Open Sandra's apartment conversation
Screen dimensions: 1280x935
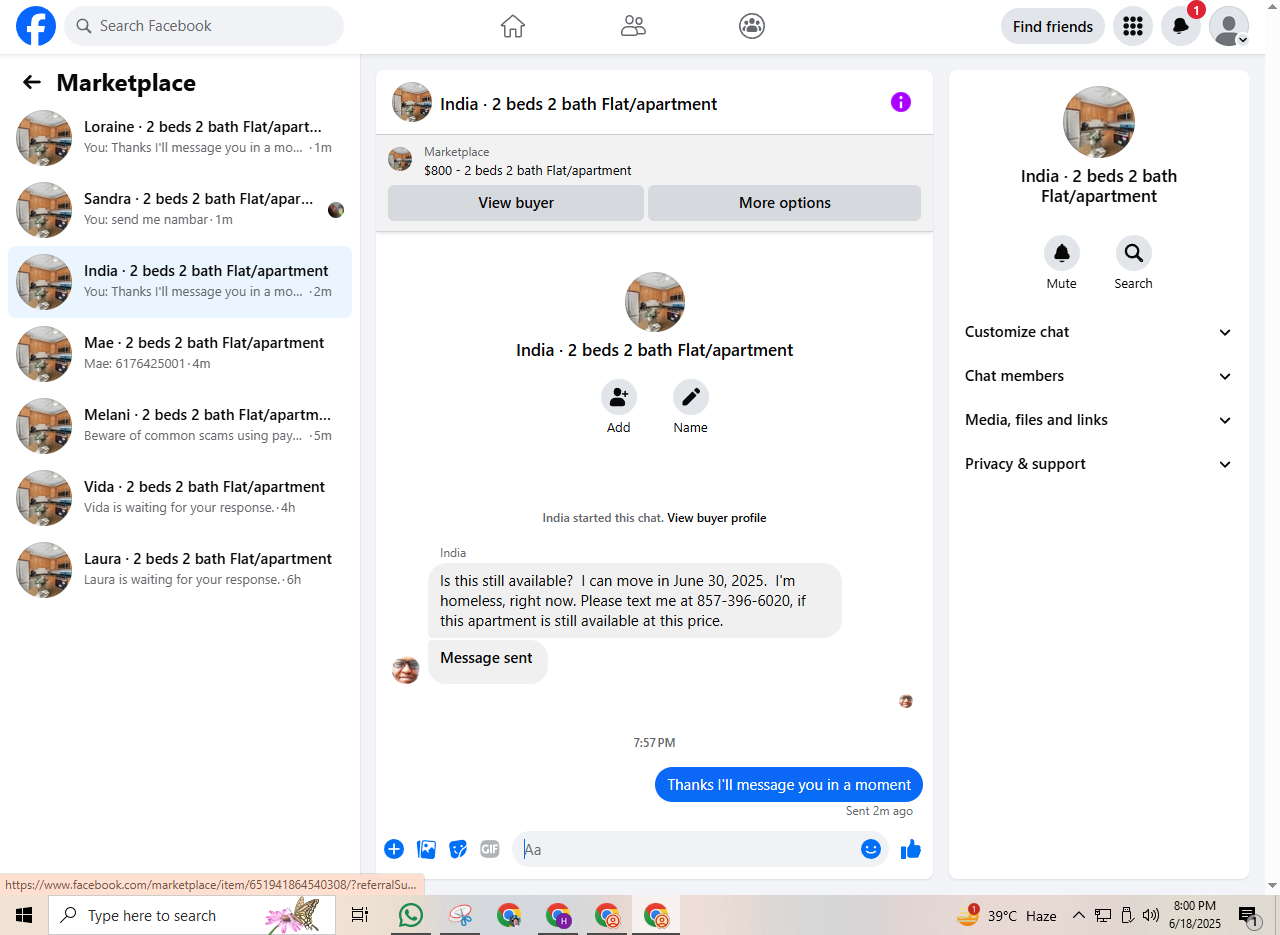tap(180, 210)
